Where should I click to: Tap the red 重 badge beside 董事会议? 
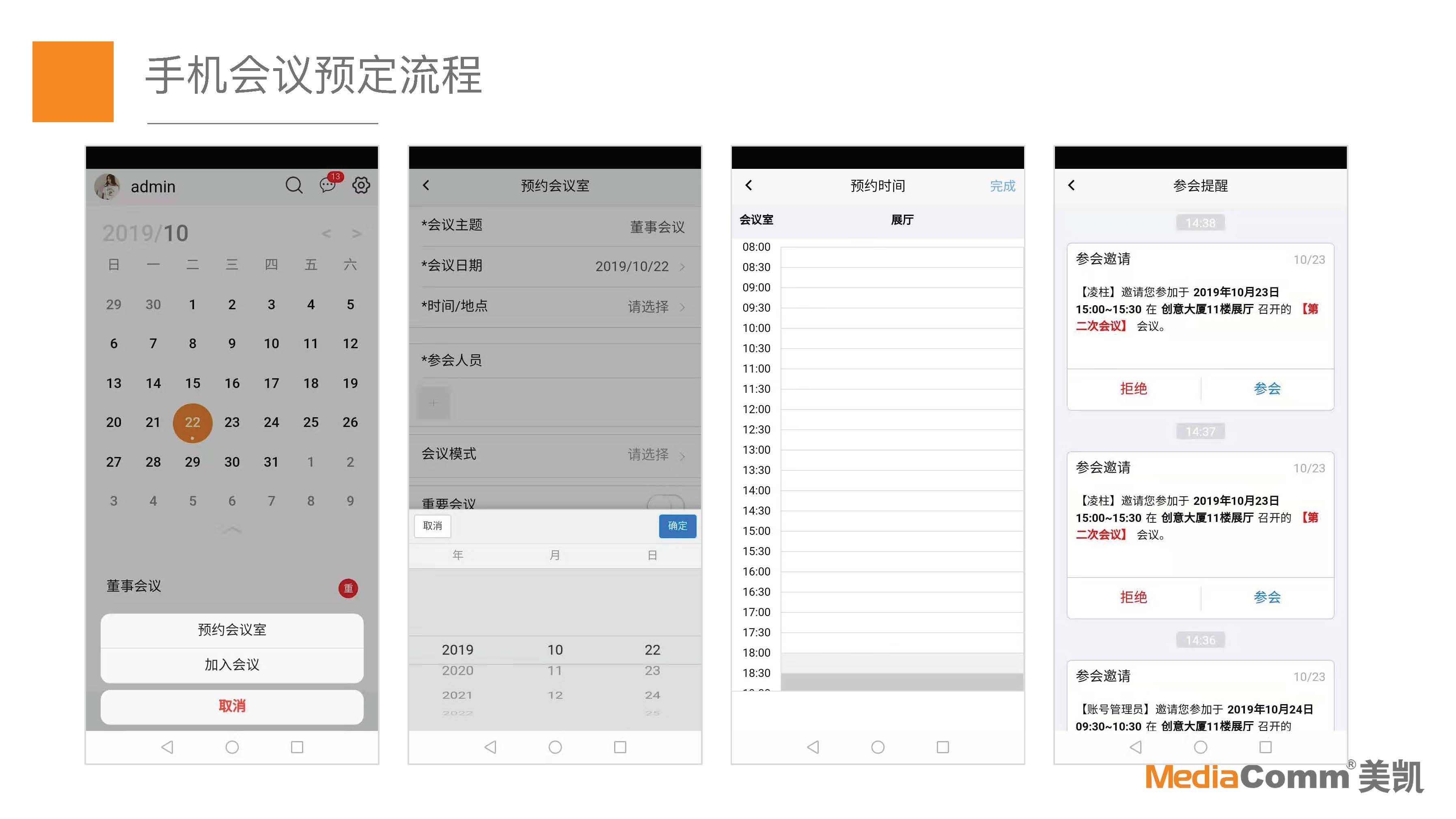tap(348, 588)
